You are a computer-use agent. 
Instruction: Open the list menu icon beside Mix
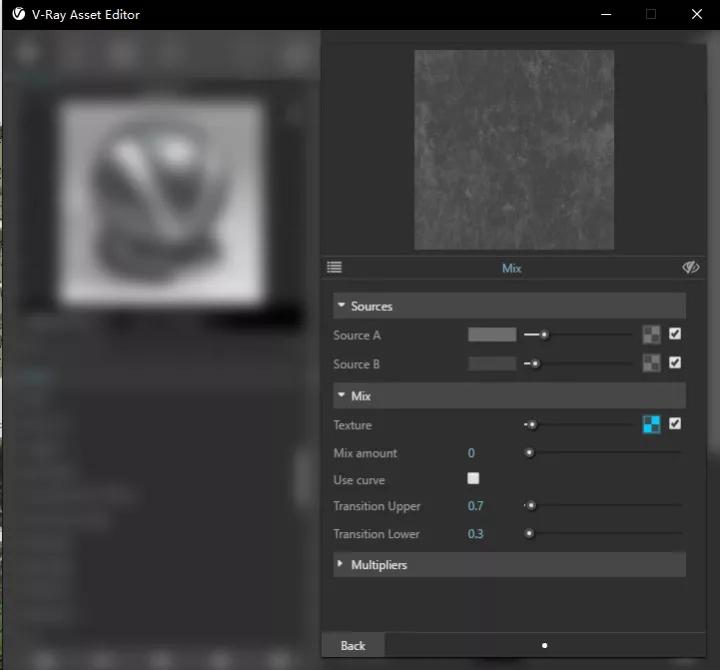[x=334, y=267]
